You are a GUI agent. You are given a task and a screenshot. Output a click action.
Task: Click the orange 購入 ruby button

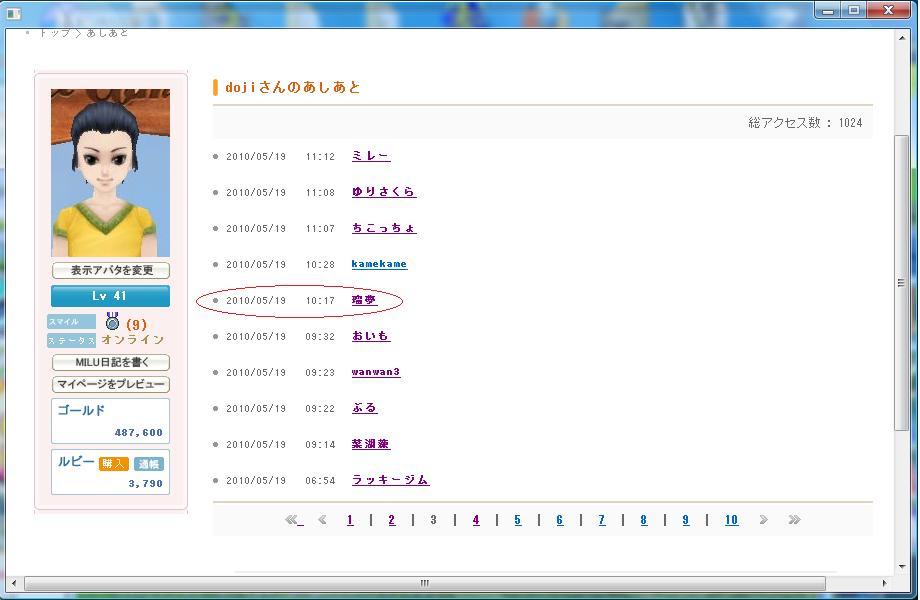(114, 464)
